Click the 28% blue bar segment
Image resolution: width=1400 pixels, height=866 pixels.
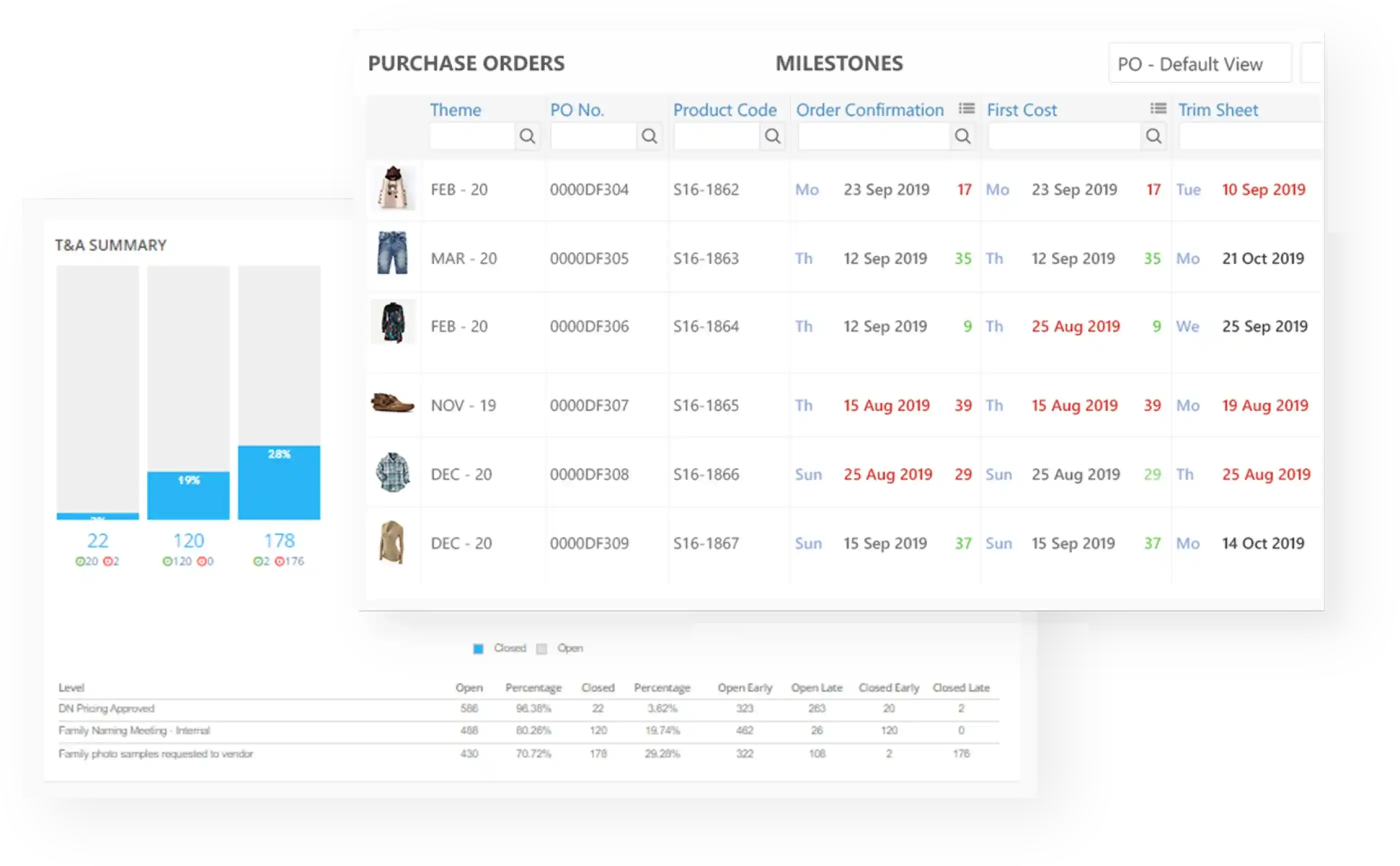(279, 482)
